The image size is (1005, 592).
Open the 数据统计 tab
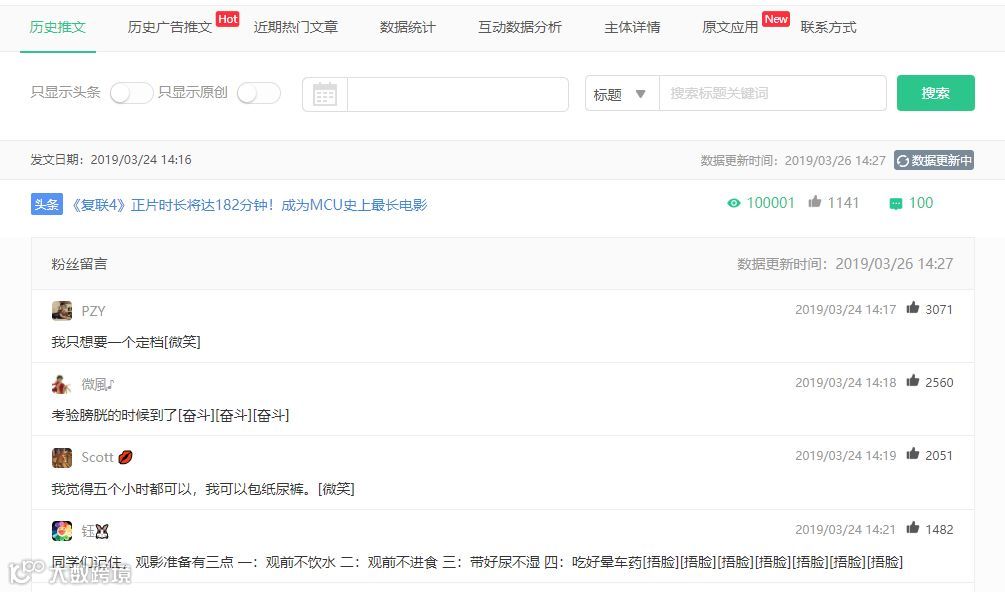coord(408,27)
